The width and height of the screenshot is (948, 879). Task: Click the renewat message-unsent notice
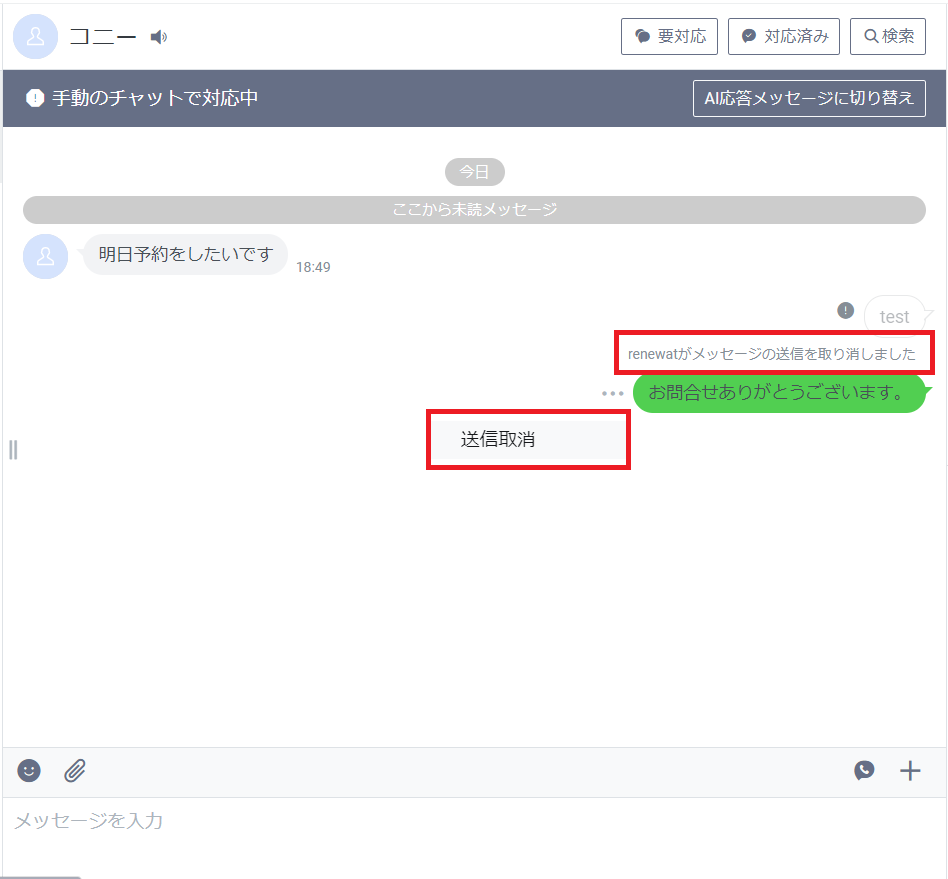[771, 354]
